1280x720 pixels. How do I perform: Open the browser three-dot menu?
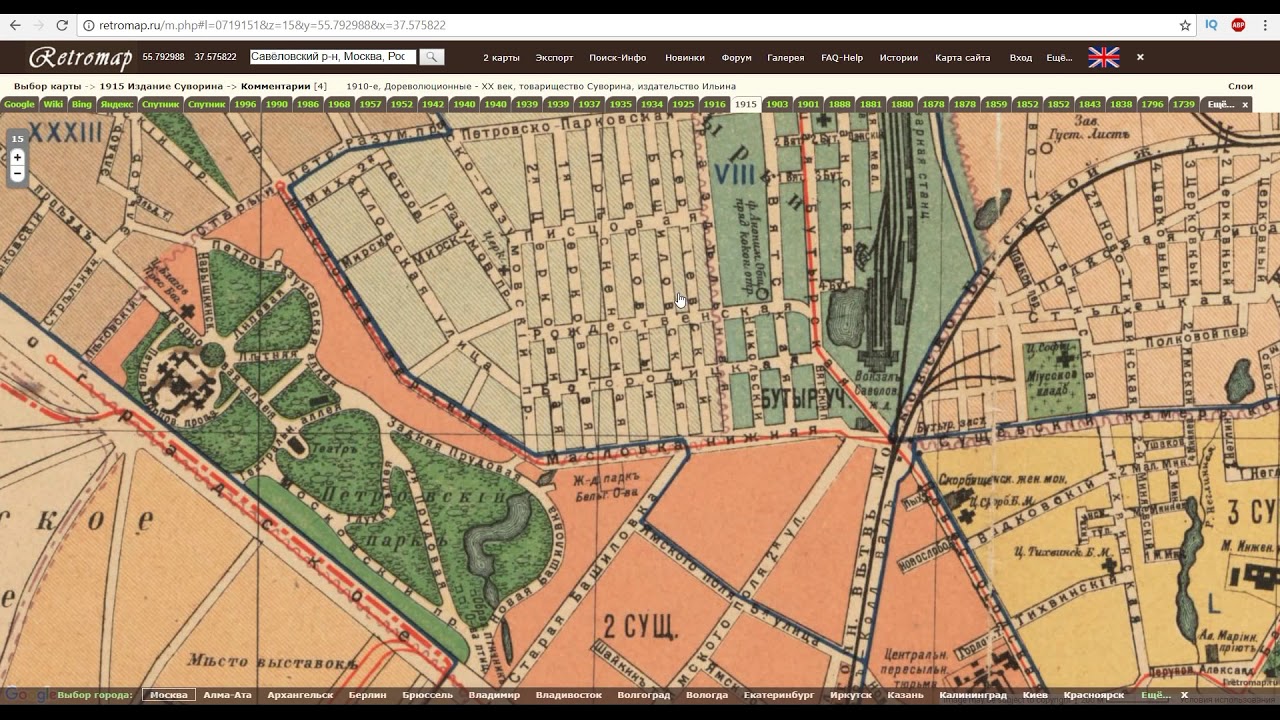pos(1265,25)
